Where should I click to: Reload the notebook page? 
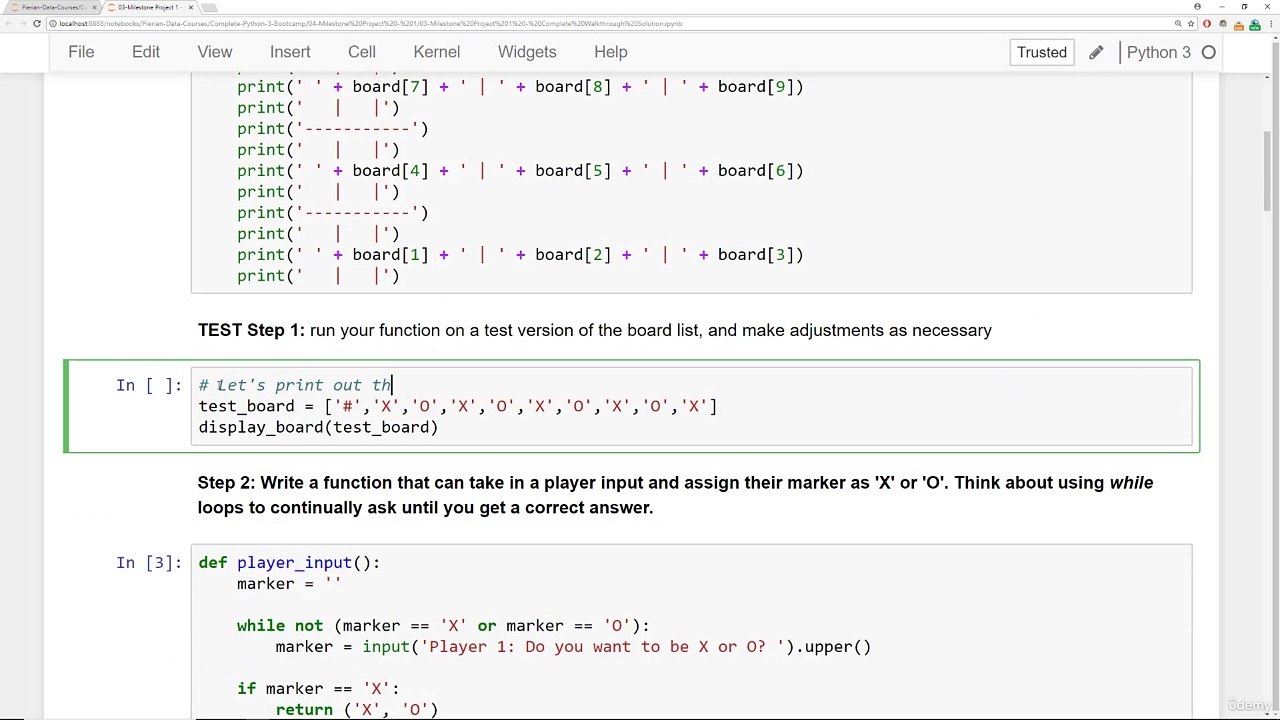[x=37, y=23]
